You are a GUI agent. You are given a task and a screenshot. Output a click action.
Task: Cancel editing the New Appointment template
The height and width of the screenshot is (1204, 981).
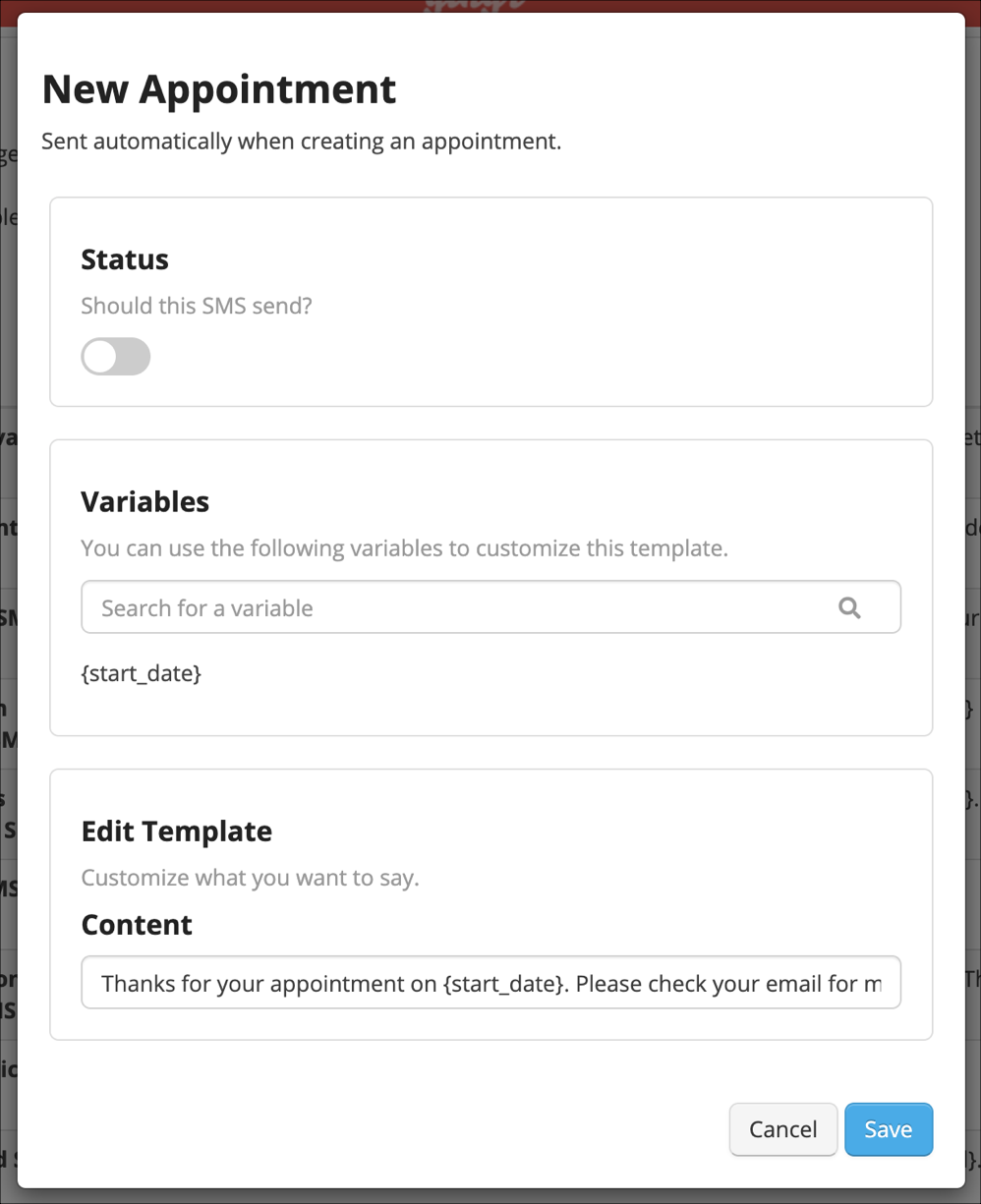pos(782,1128)
